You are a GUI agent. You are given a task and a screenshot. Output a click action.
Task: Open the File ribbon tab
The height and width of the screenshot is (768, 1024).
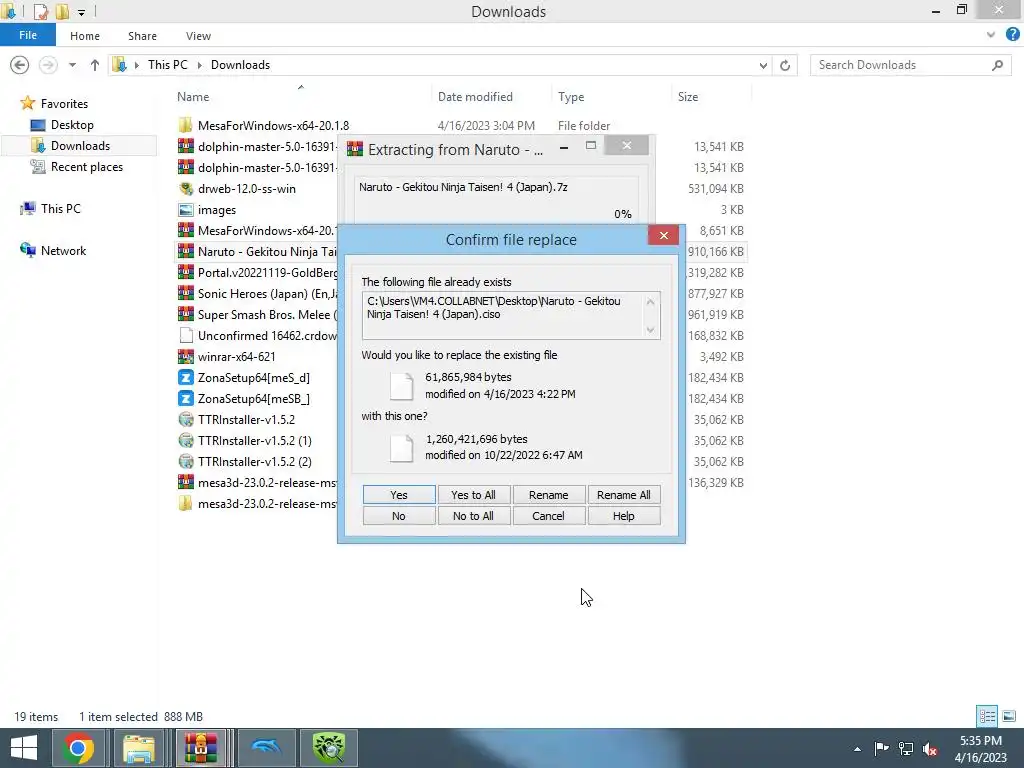pos(27,35)
